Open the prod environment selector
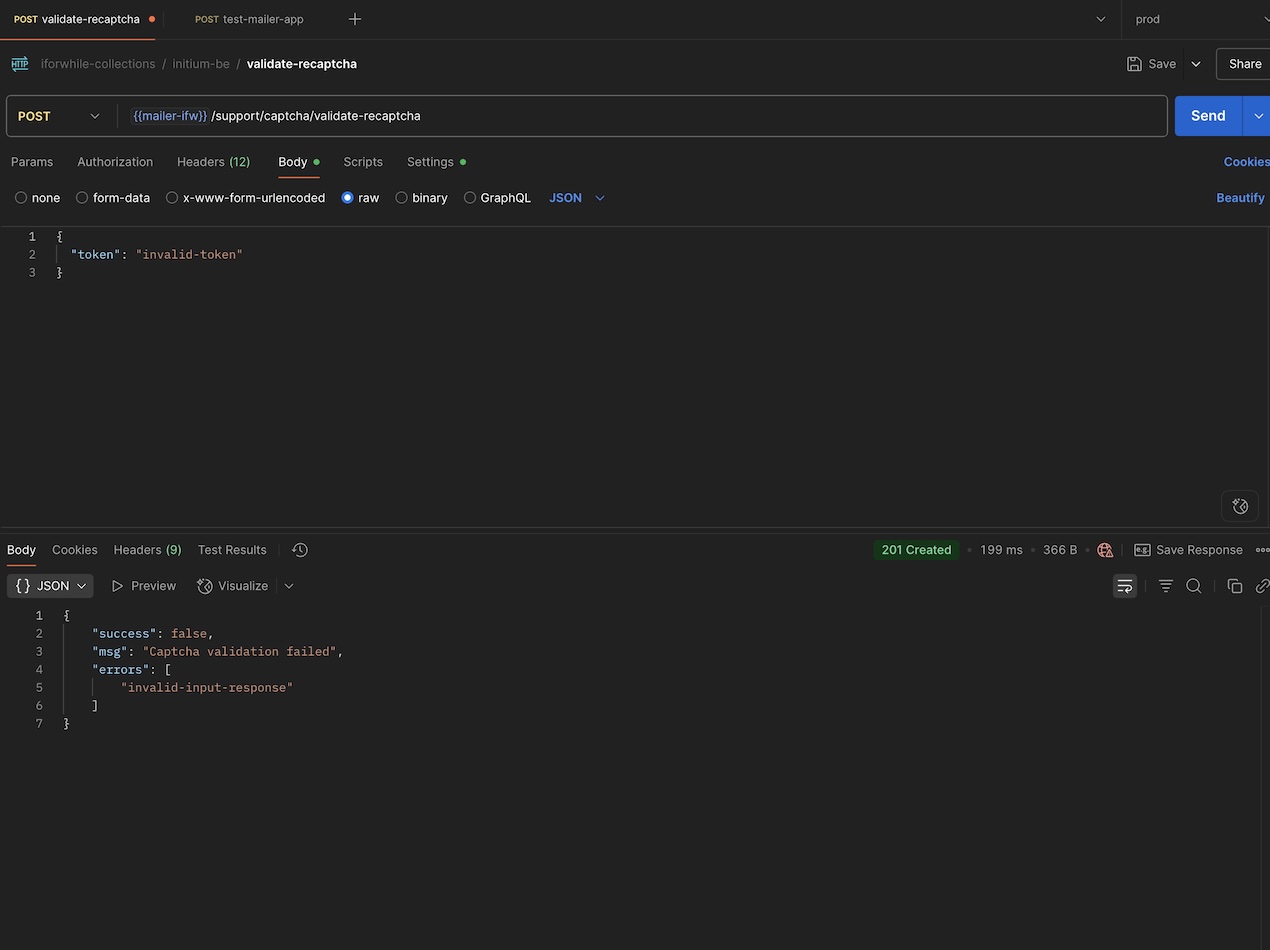 1197,19
